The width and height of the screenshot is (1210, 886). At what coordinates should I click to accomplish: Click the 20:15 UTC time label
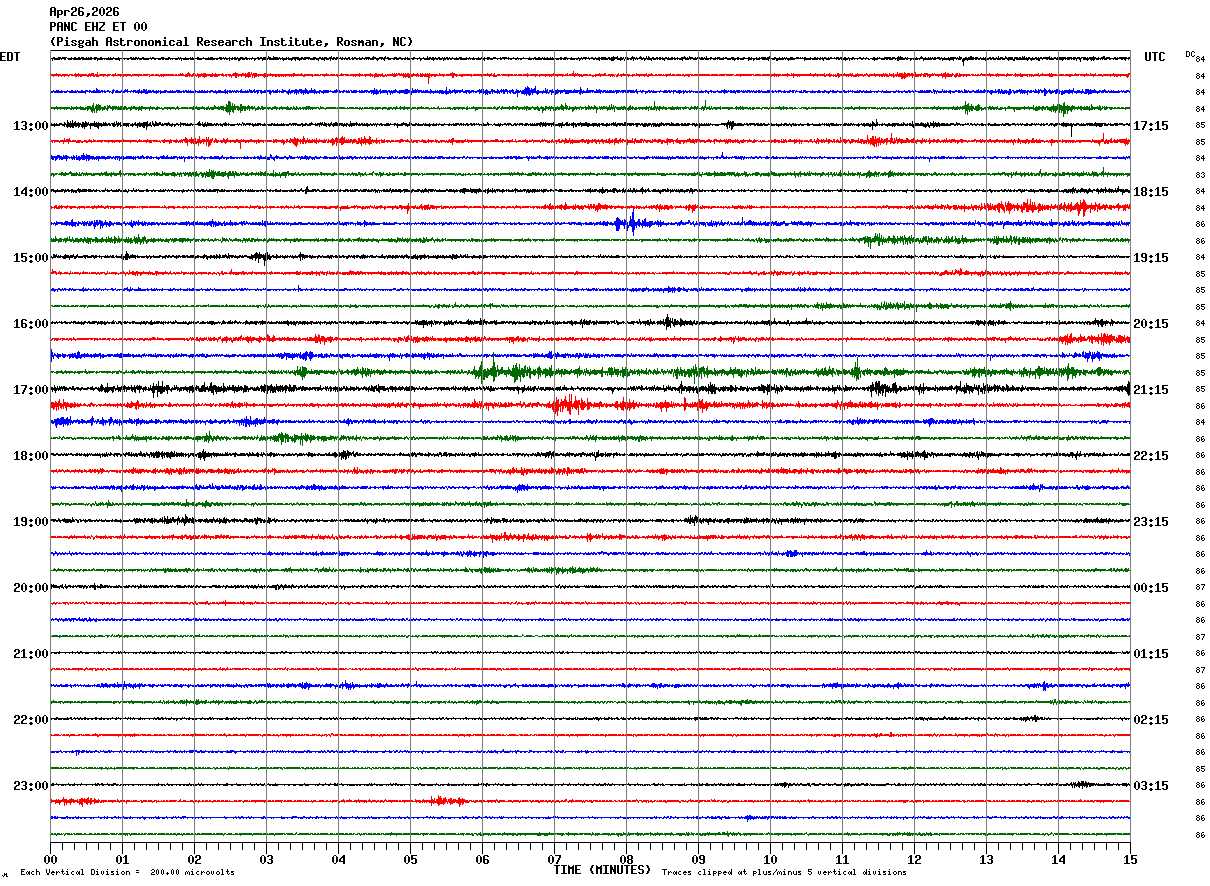[x=1151, y=324]
